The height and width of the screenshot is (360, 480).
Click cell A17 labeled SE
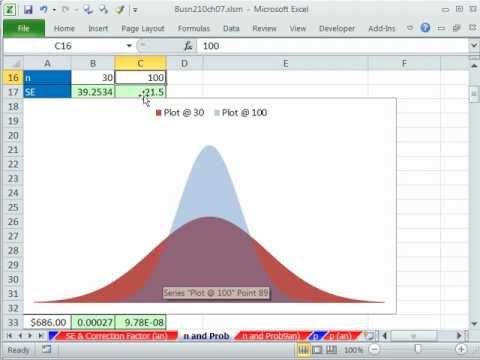pyautogui.click(x=47, y=92)
